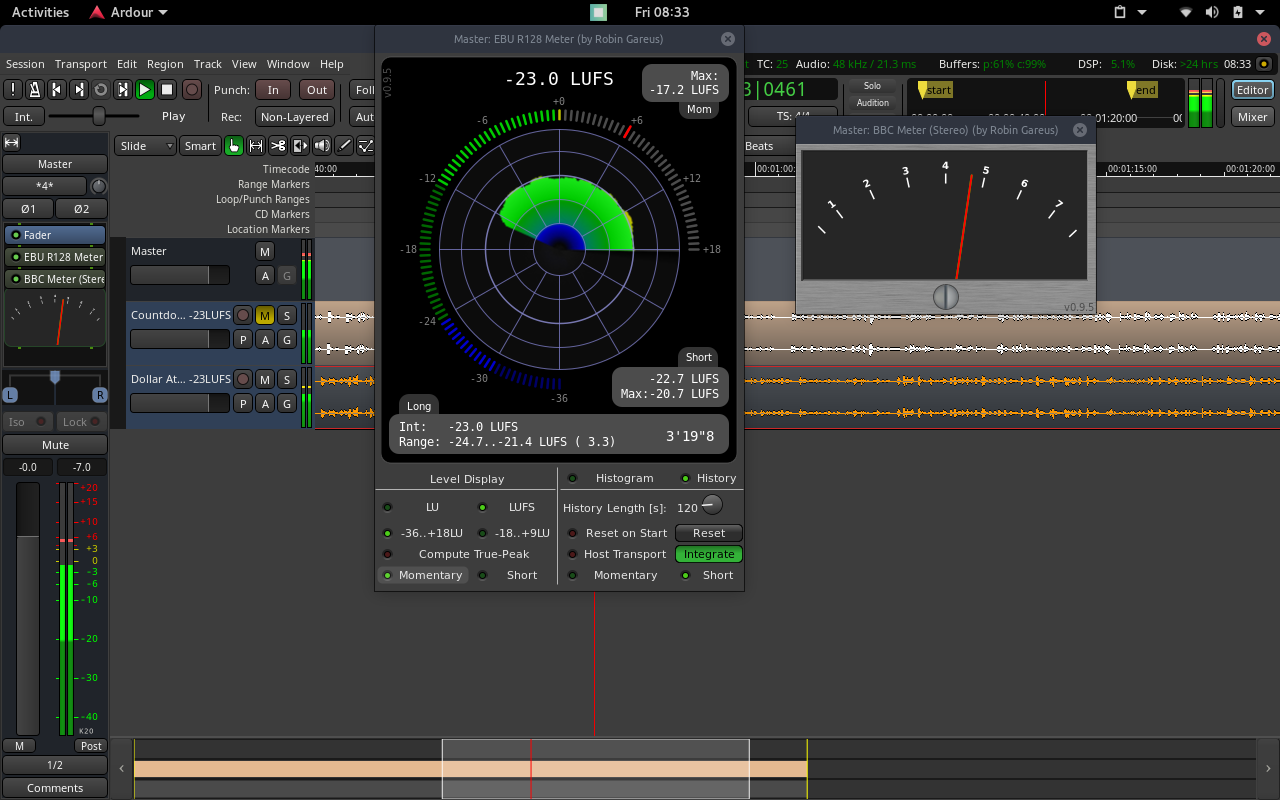1280x800 pixels.
Task: Solo the Dollar At... track
Action: (x=286, y=379)
